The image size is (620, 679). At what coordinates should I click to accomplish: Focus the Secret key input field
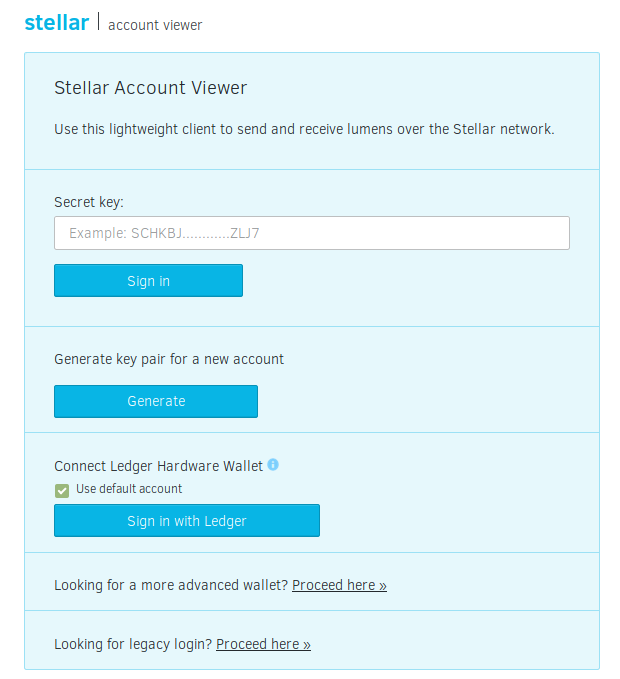point(312,233)
